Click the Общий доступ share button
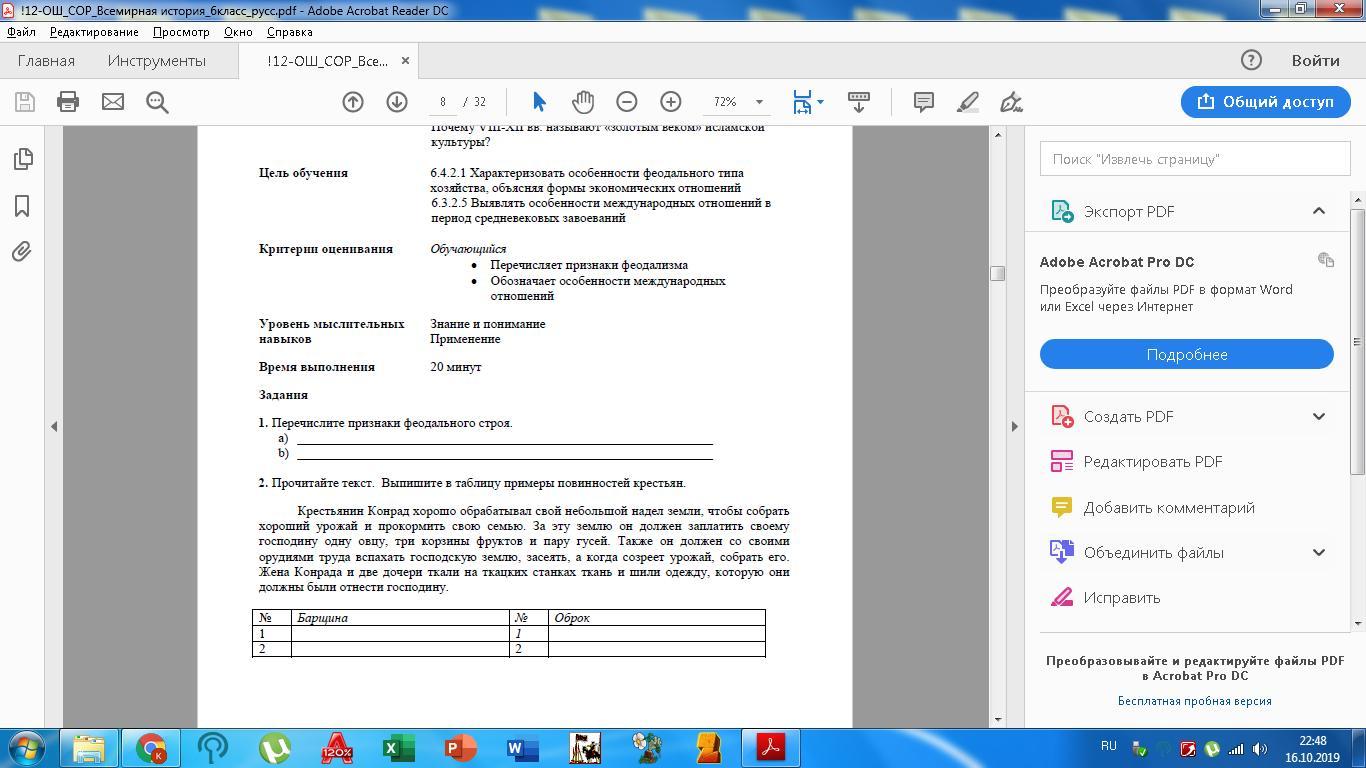 coord(1265,102)
